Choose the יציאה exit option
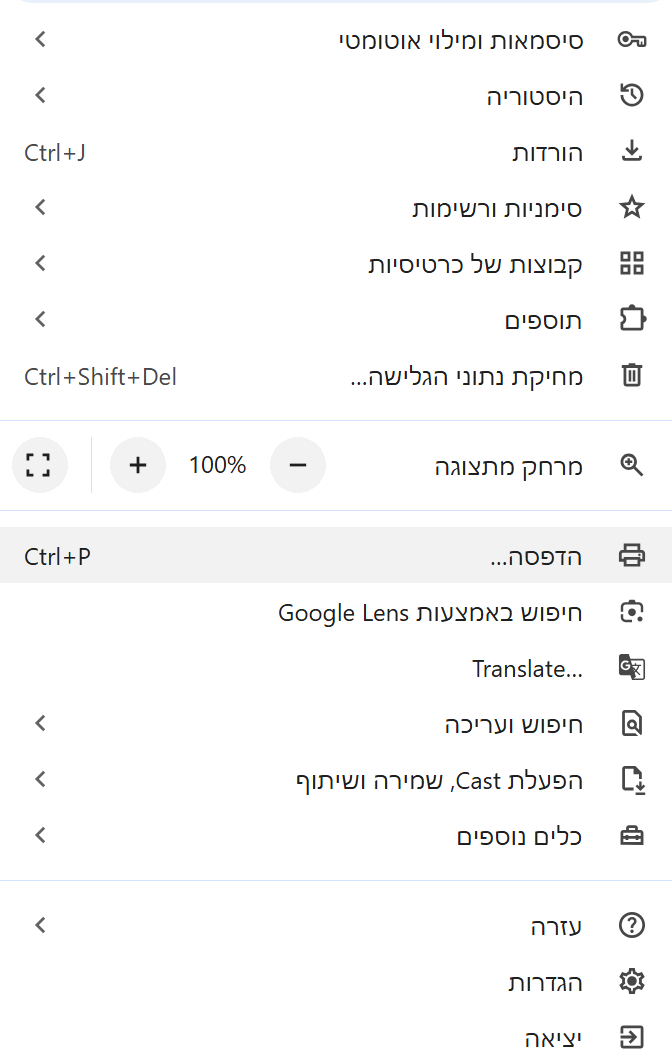Image resolution: width=672 pixels, height=1058 pixels. click(553, 1038)
